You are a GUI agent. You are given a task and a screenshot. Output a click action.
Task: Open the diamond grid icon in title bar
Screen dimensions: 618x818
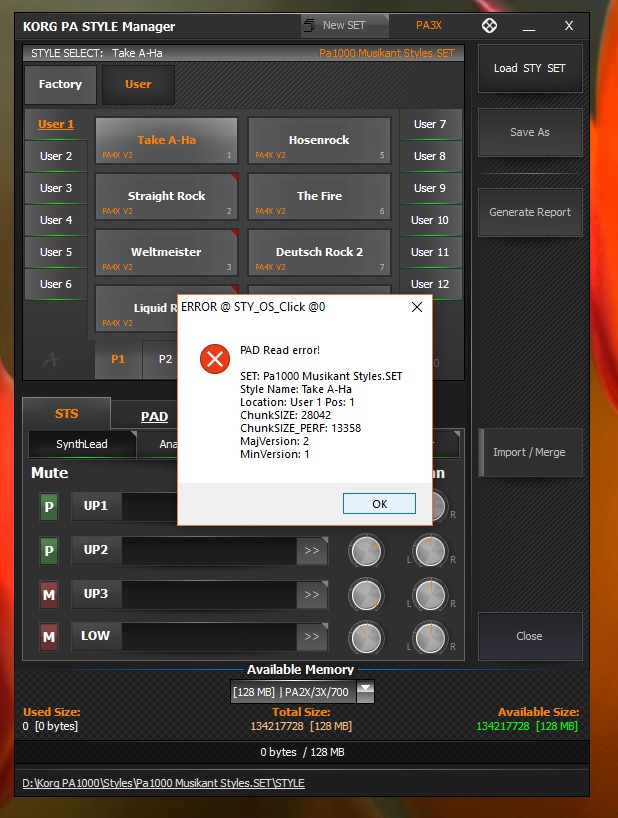(x=489, y=26)
